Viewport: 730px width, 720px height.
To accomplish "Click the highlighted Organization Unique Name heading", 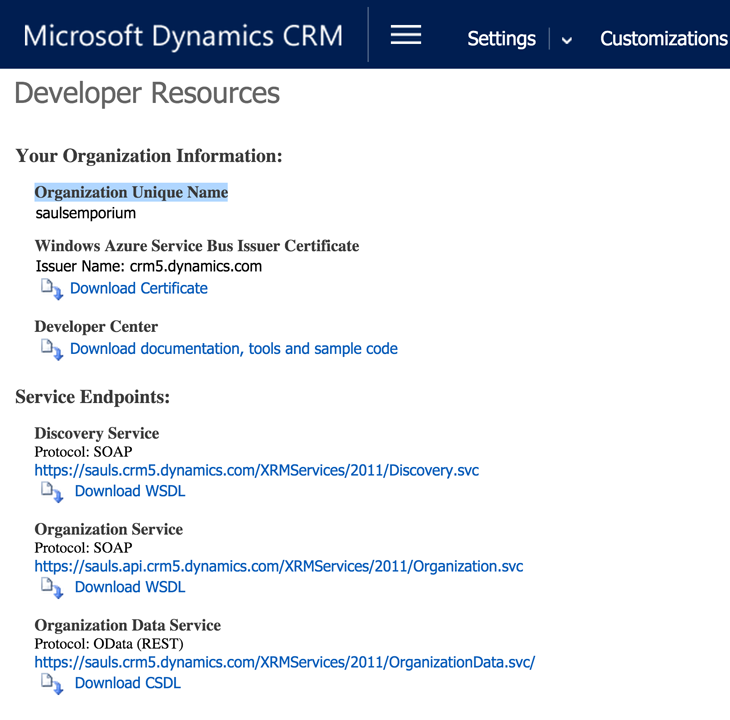I will tap(131, 192).
